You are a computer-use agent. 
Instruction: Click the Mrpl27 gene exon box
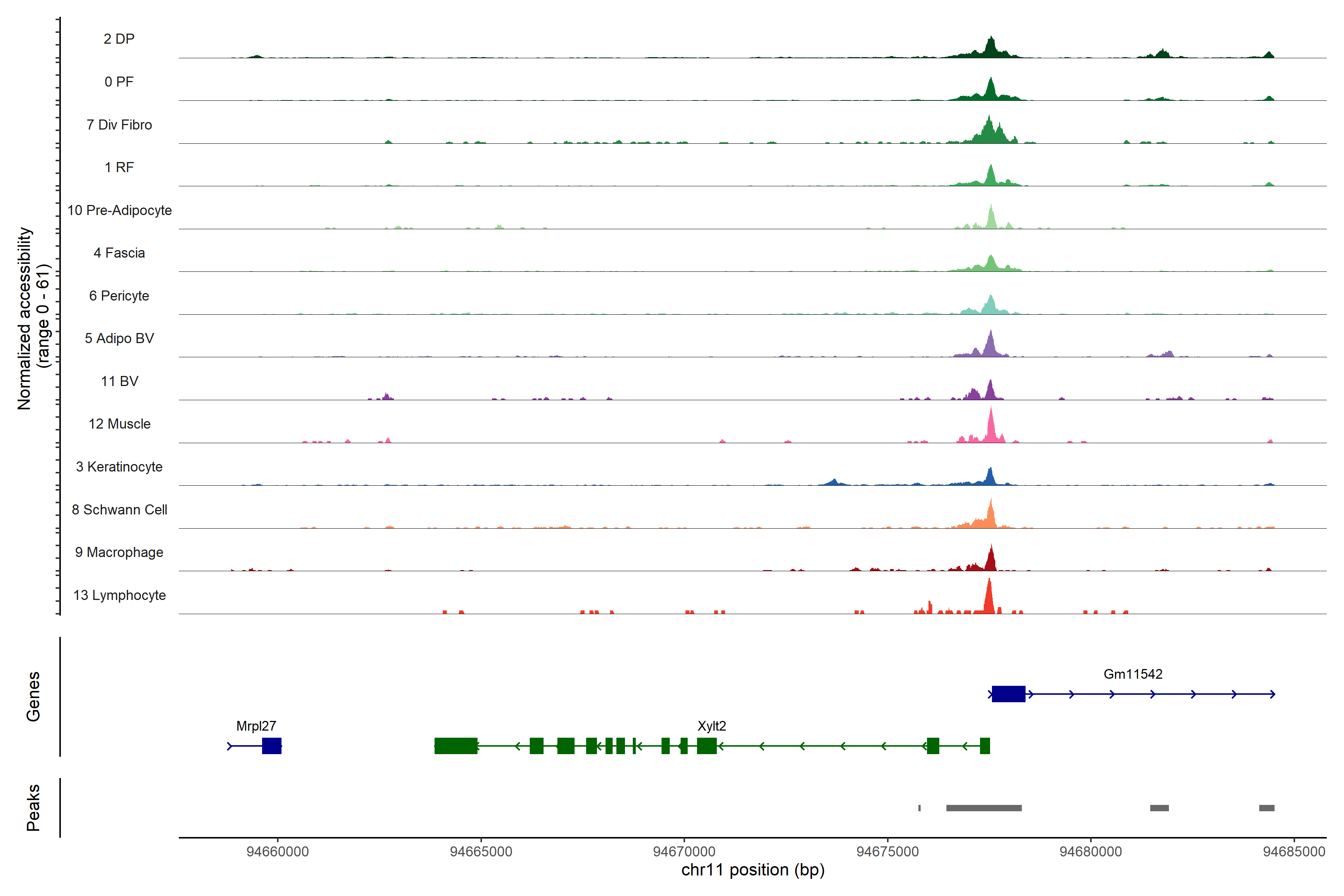tap(271, 746)
